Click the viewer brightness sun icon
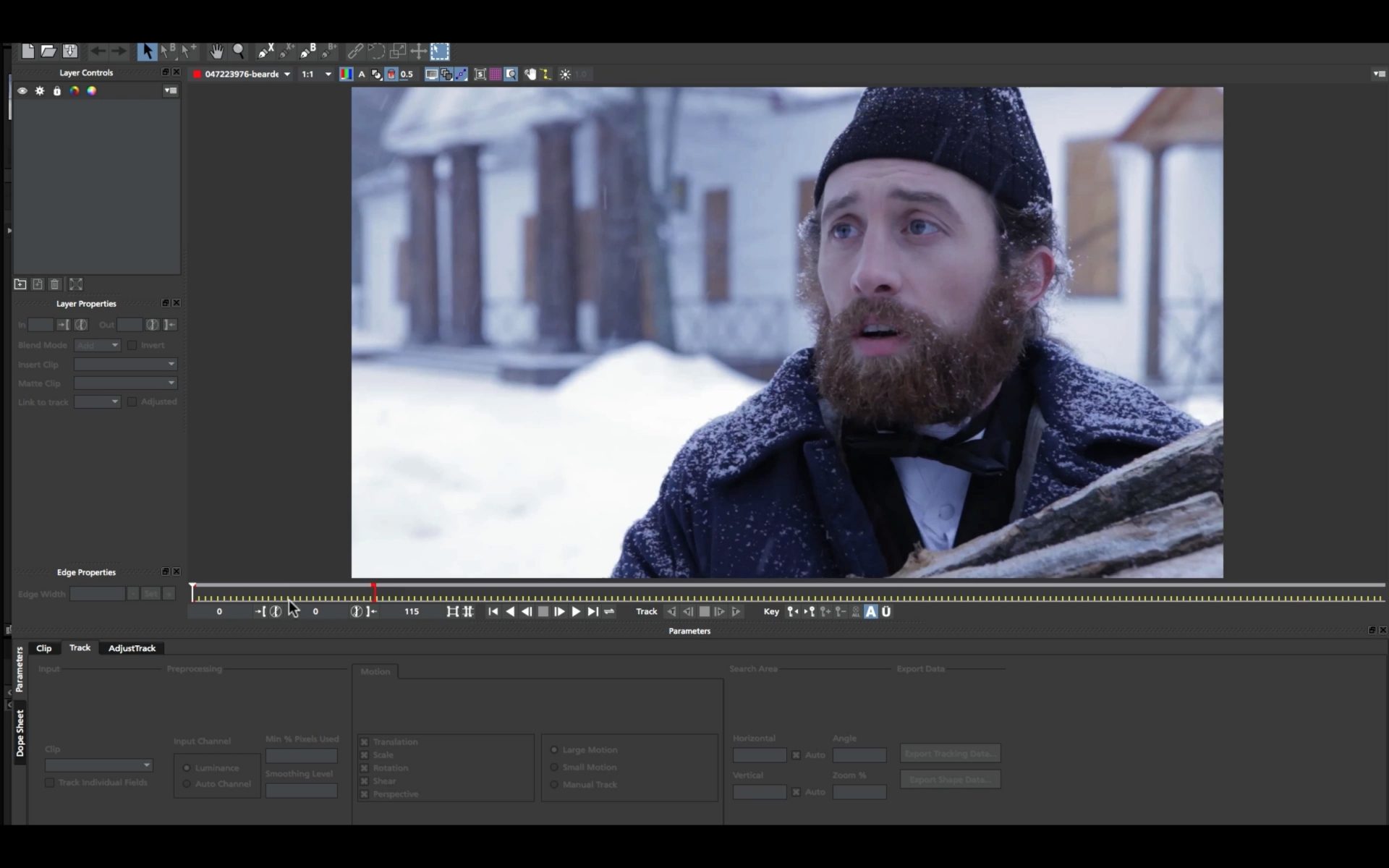The image size is (1389, 868). click(565, 74)
